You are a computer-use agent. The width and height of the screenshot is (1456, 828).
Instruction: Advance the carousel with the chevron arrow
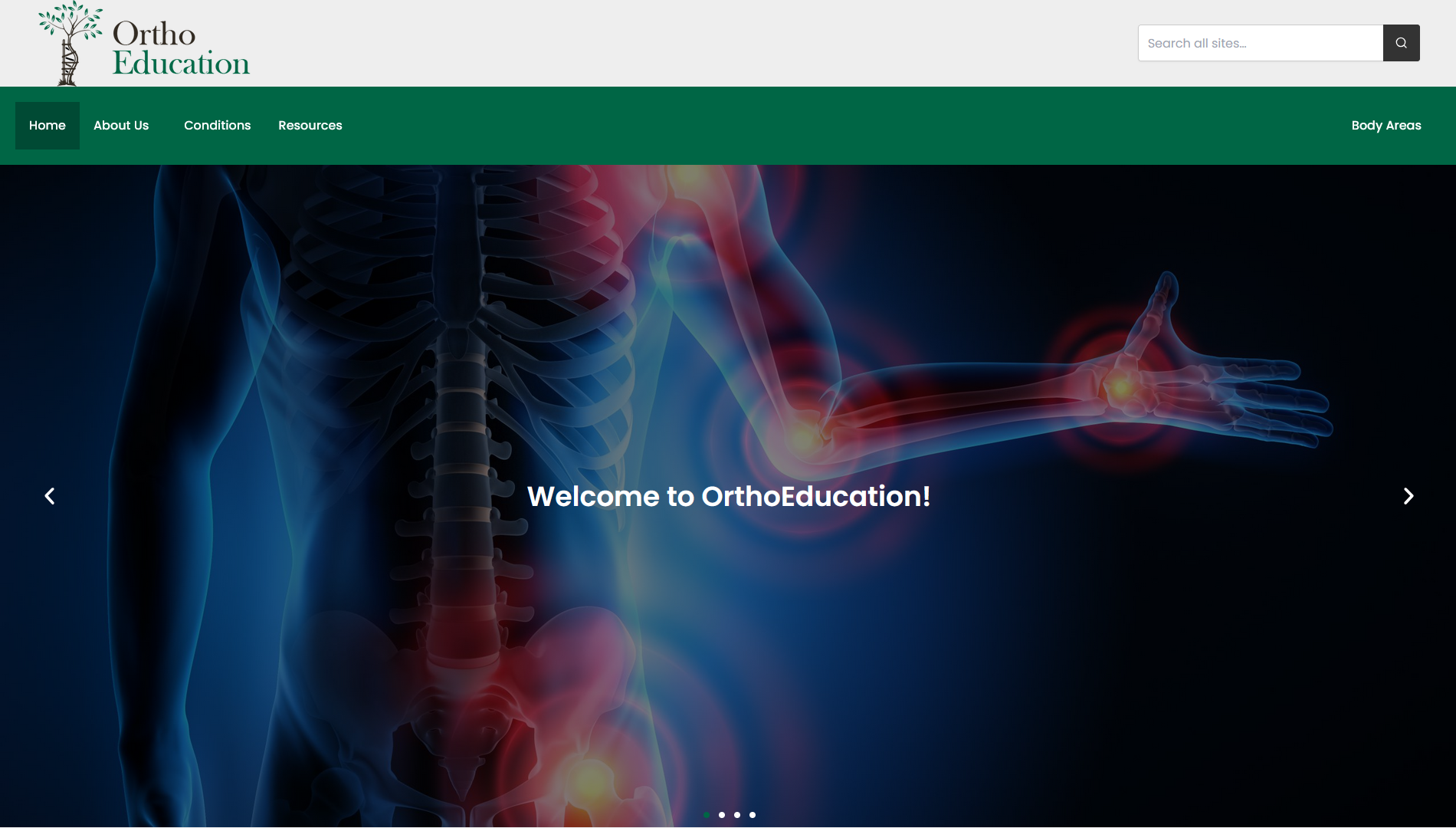(x=1408, y=496)
